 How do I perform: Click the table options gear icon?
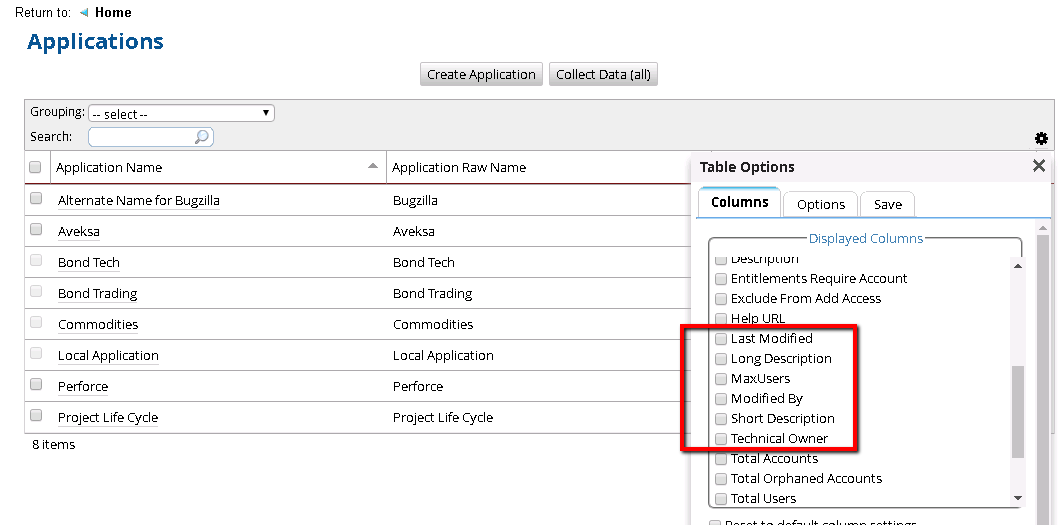[x=1041, y=138]
